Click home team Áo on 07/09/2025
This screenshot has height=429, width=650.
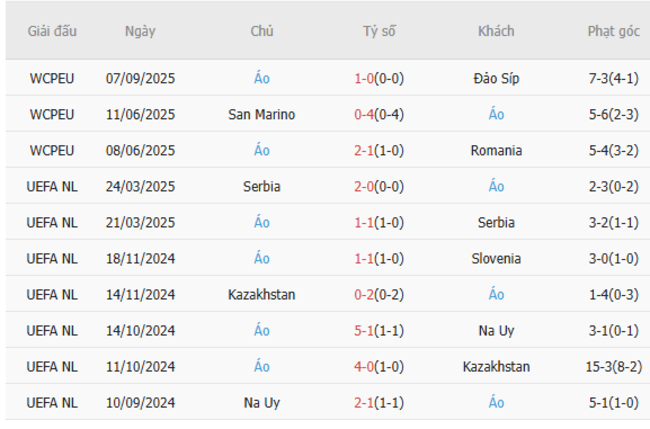(x=262, y=78)
